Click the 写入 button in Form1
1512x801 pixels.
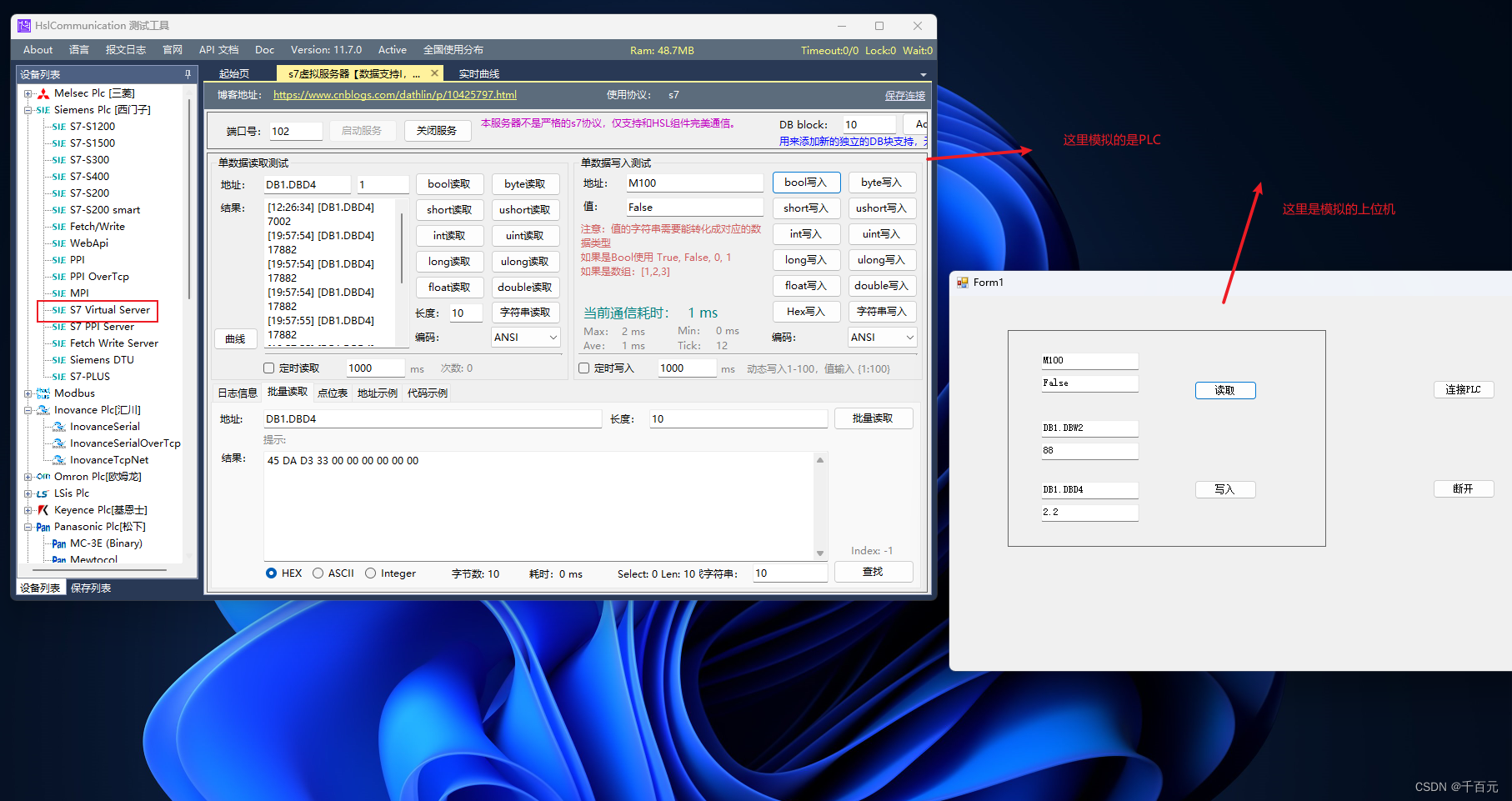pyautogui.click(x=1225, y=490)
